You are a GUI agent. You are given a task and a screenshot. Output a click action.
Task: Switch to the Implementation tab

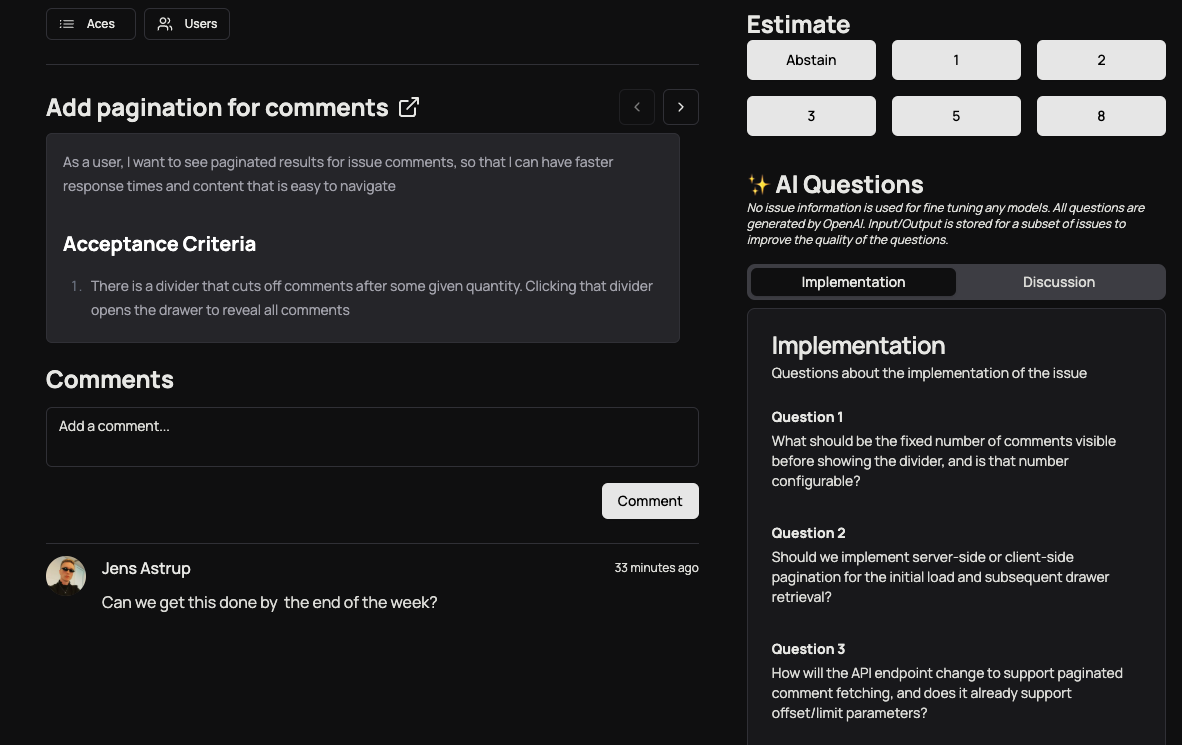pos(853,282)
